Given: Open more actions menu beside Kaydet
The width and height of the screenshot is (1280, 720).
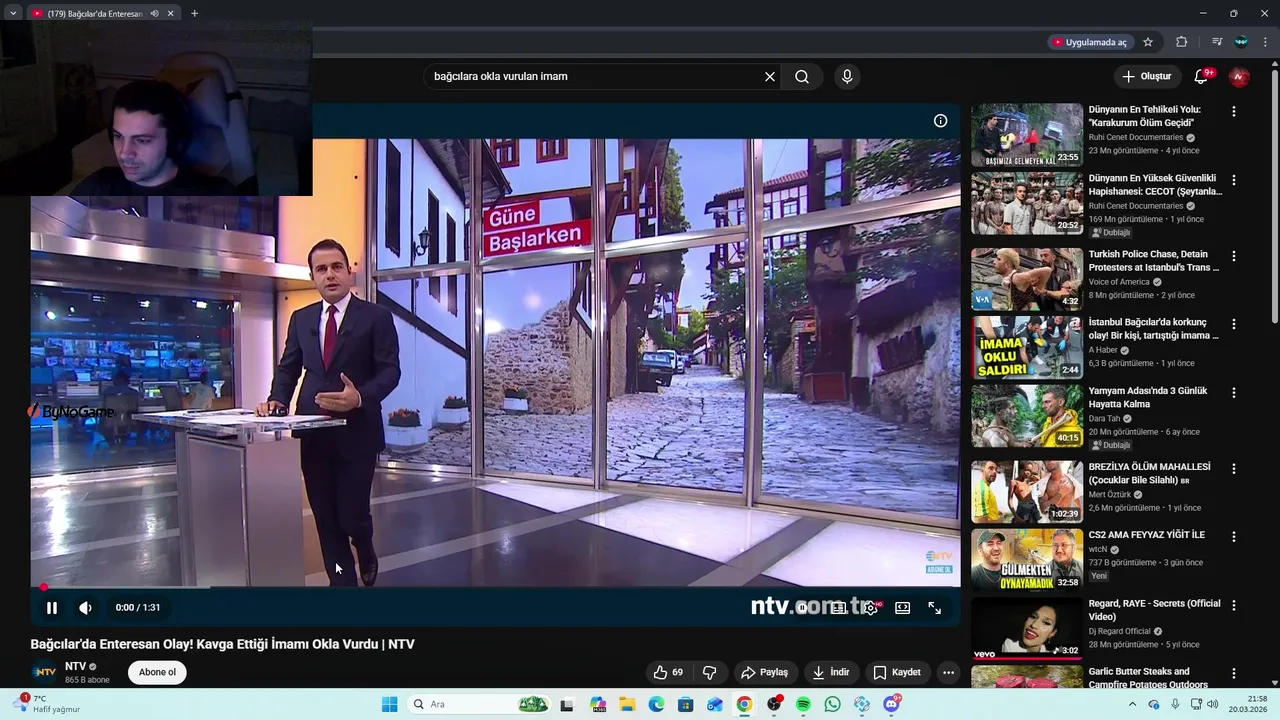Looking at the screenshot, I should 948,672.
